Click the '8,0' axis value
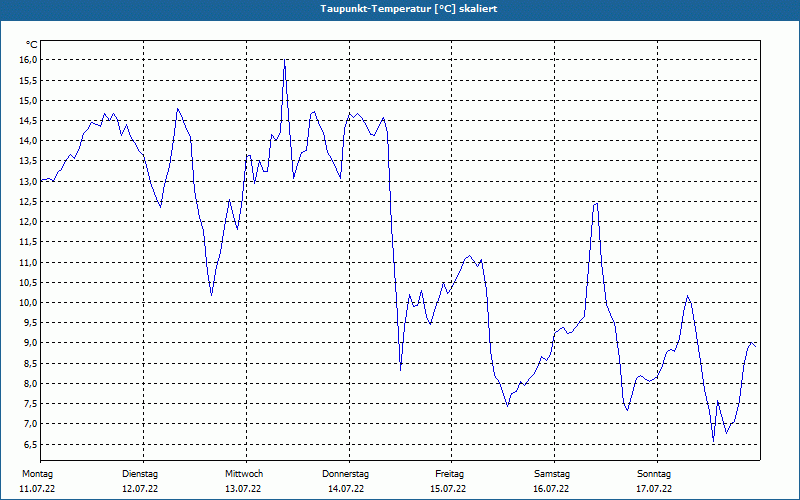This screenshot has width=800, height=500. (31, 383)
